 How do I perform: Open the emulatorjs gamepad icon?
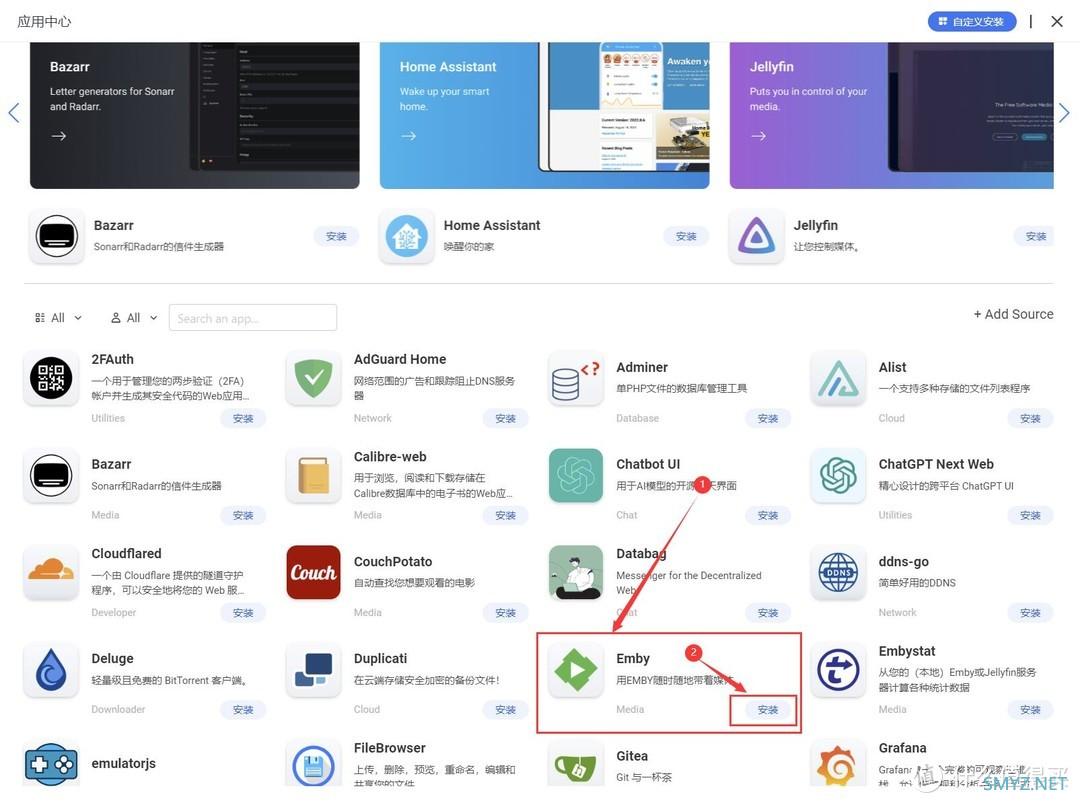click(51, 764)
